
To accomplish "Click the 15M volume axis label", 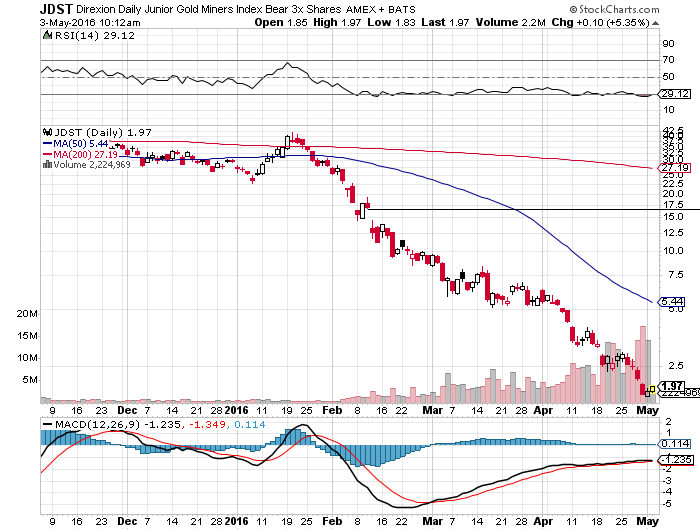I will [x=27, y=335].
